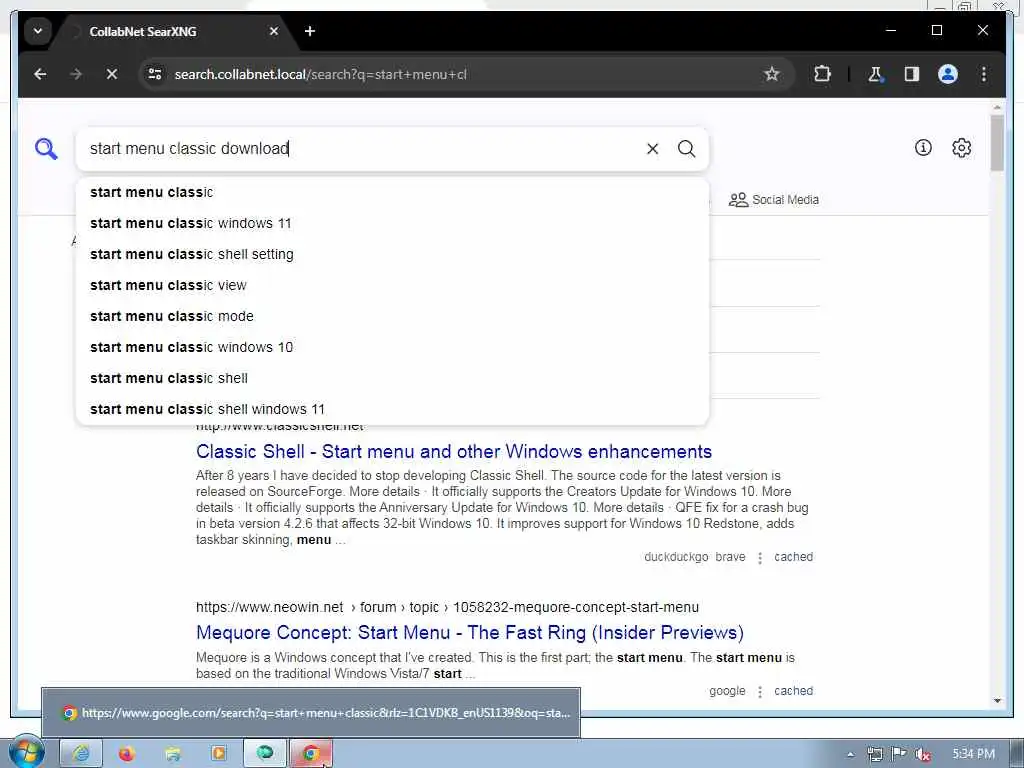The image size is (1024, 768).
Task: Submit search with magnifier button
Action: point(686,149)
